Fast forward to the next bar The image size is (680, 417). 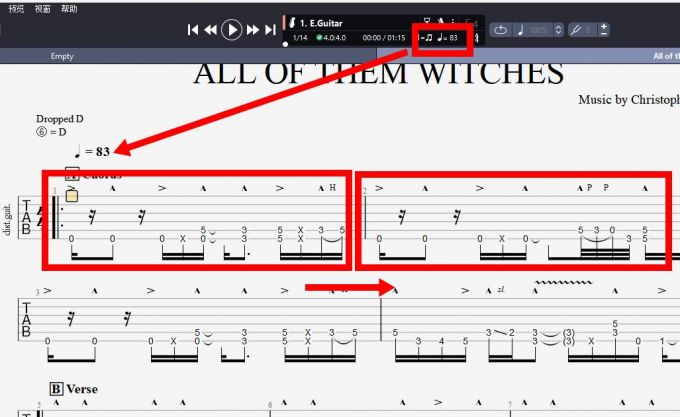[252, 29]
